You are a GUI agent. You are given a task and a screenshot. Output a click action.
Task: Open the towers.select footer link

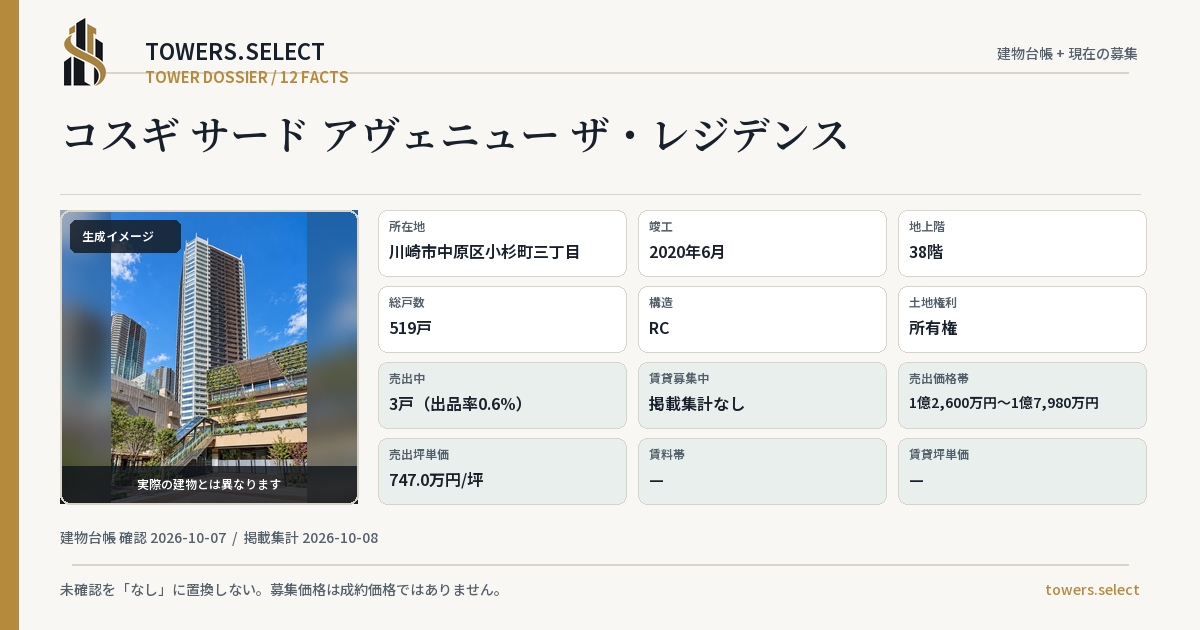[1092, 590]
